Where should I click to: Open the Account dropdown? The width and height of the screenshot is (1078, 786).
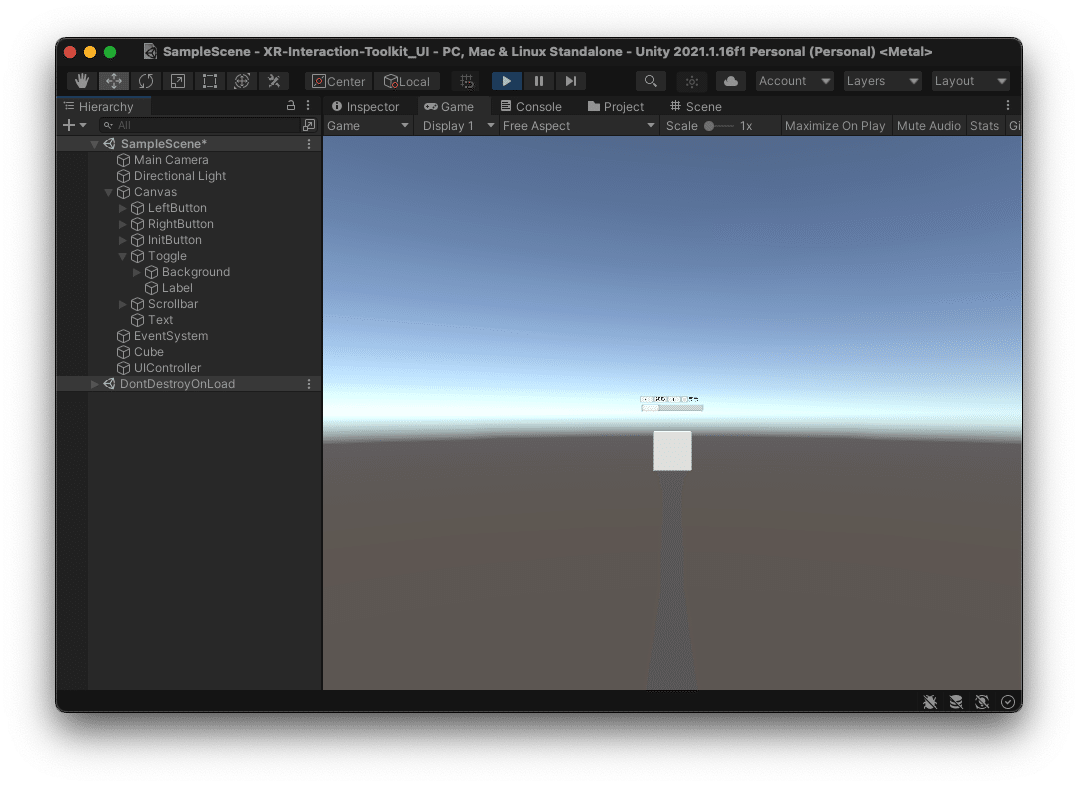tap(795, 81)
